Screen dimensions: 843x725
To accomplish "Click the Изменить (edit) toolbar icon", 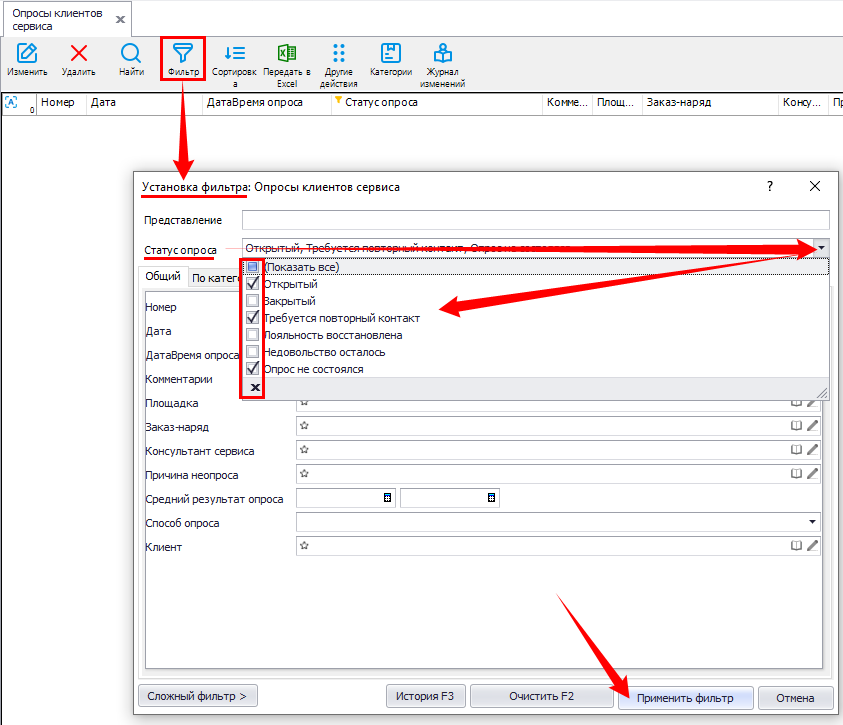I will (x=27, y=55).
